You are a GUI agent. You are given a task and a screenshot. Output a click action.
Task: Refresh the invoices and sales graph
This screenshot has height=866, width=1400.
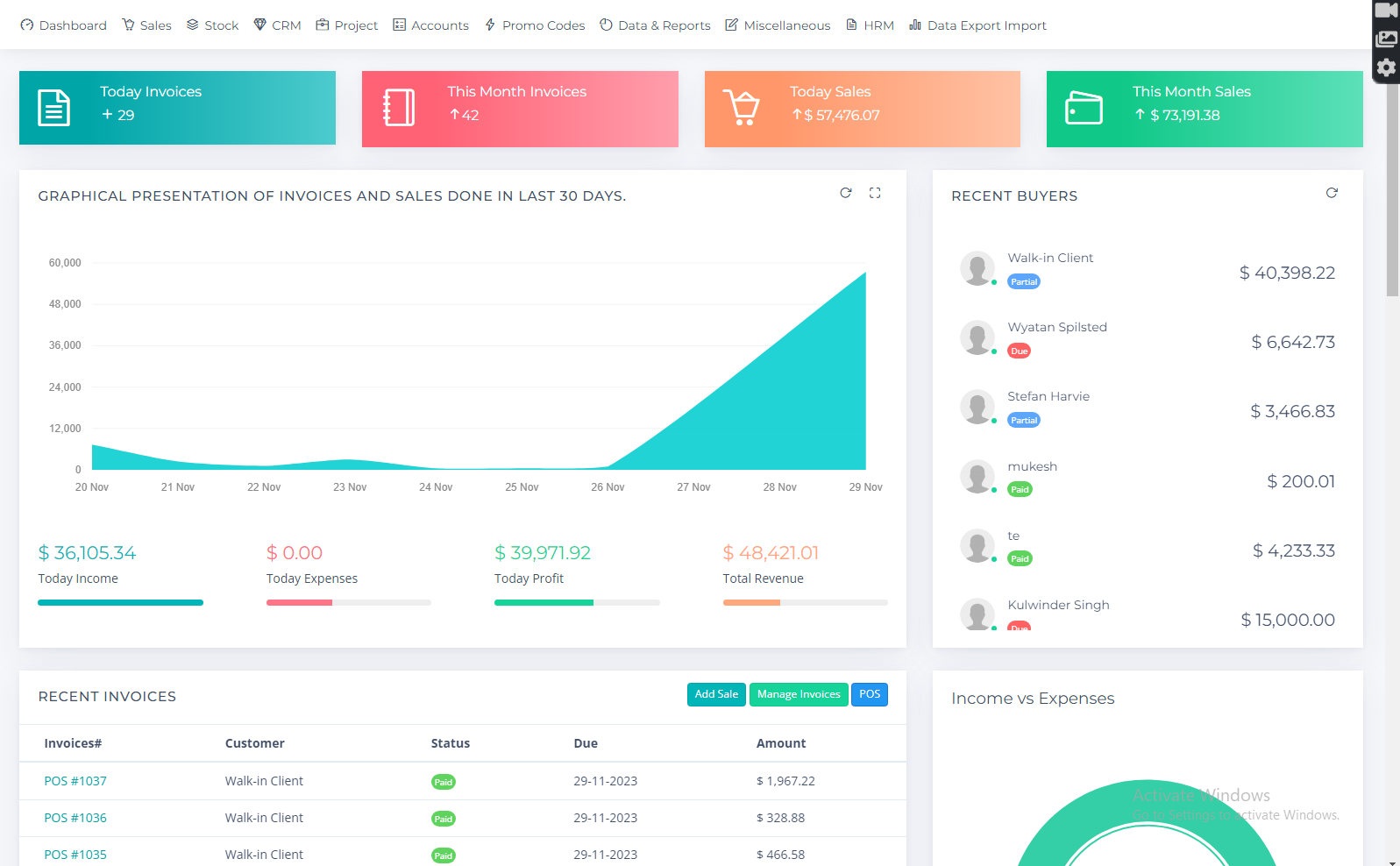tap(846, 193)
